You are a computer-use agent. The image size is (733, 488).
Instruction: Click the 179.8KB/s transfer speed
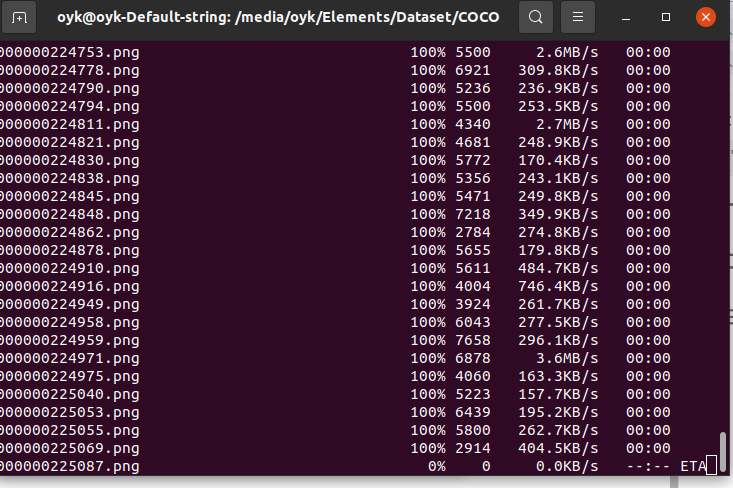pos(558,251)
